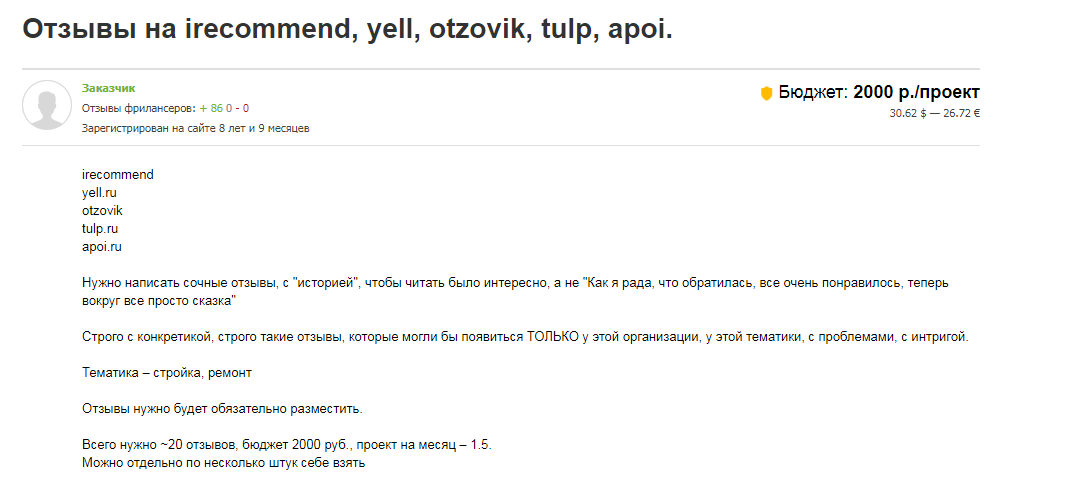Click the Зарегистрирован на сайте registration text
The width and height of the screenshot is (1090, 480).
point(195,128)
